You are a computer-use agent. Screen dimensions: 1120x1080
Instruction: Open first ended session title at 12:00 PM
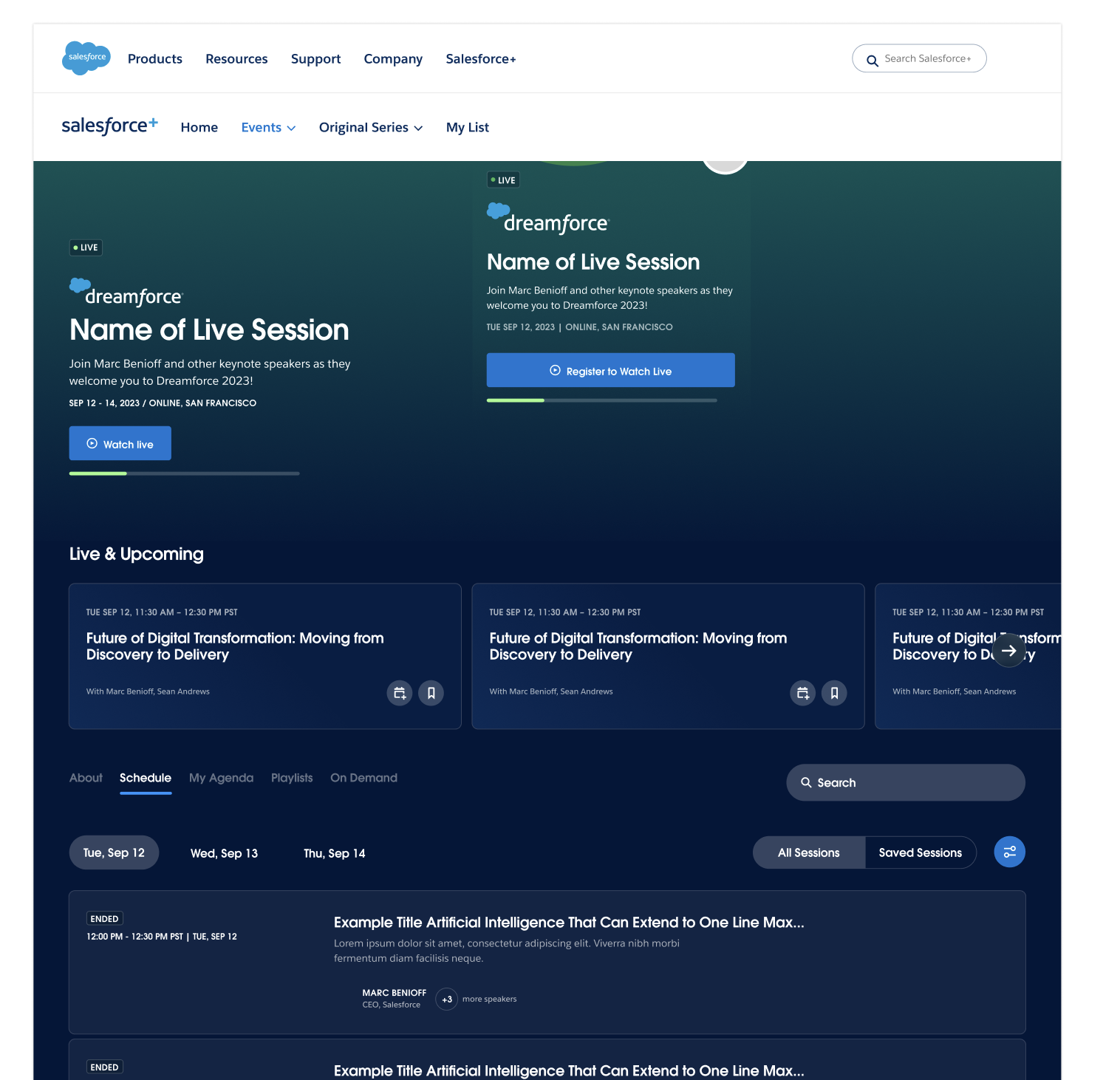(569, 923)
